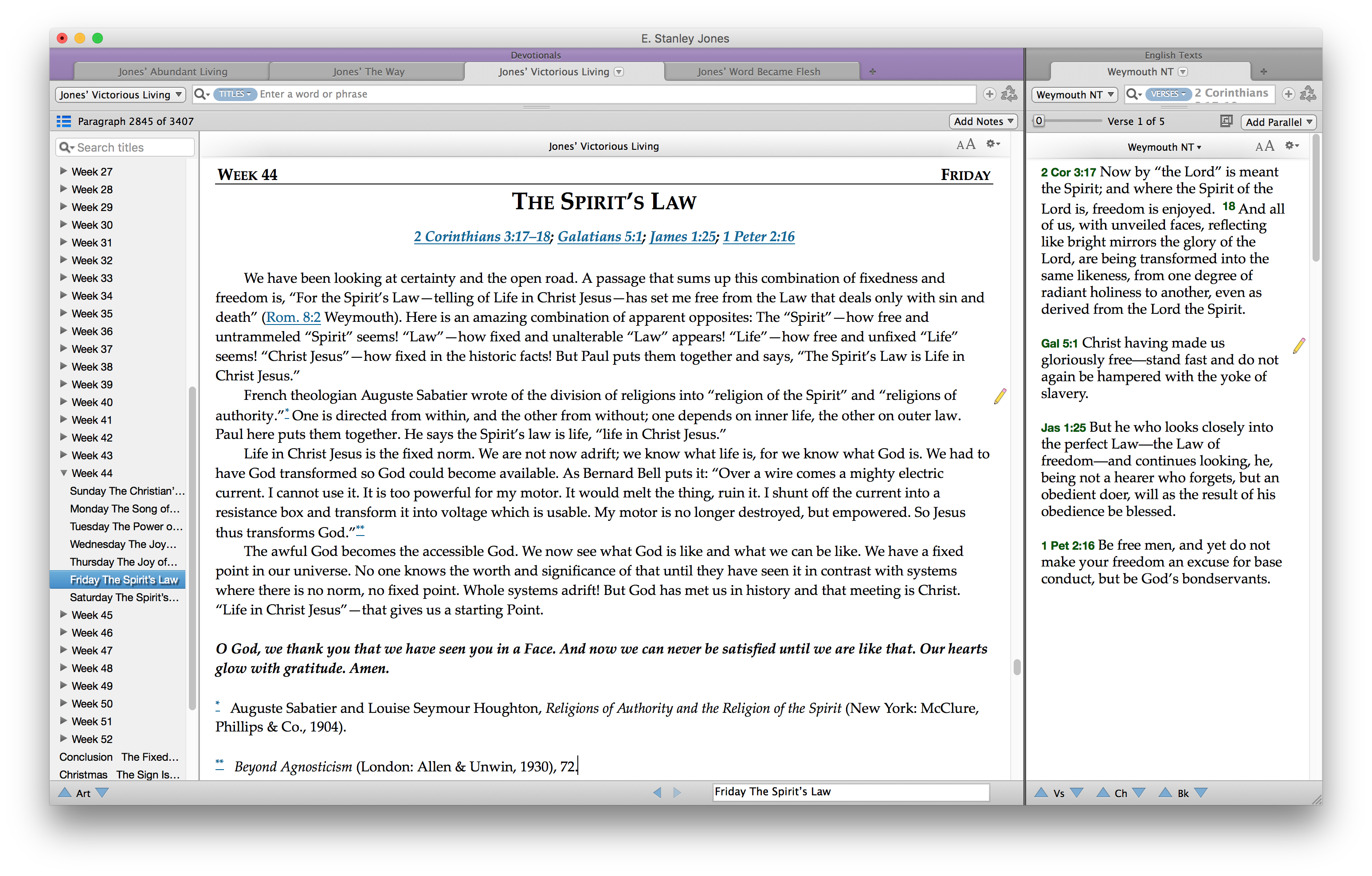This screenshot has height=876, width=1372.
Task: Click the recycle icon in Weymouth search bar
Action: coord(1308,94)
